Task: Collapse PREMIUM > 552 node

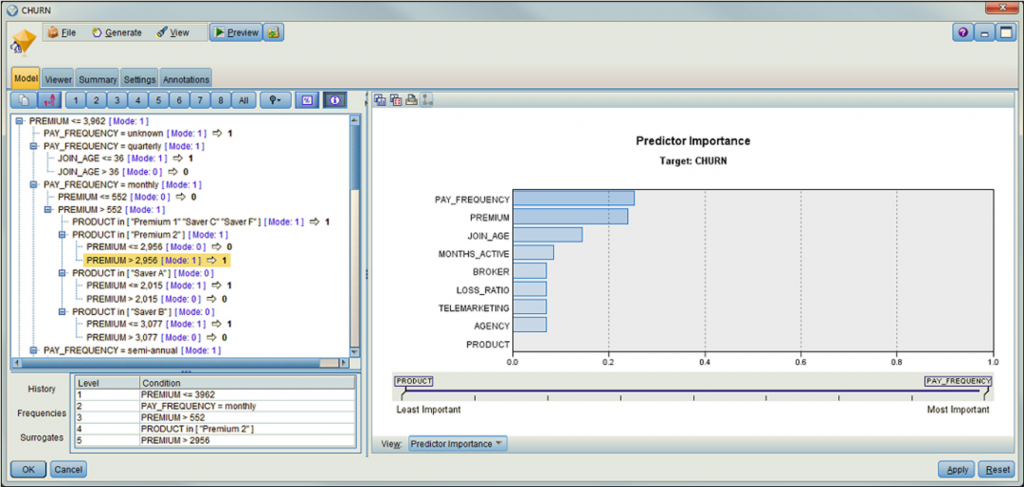Action: click(48, 210)
